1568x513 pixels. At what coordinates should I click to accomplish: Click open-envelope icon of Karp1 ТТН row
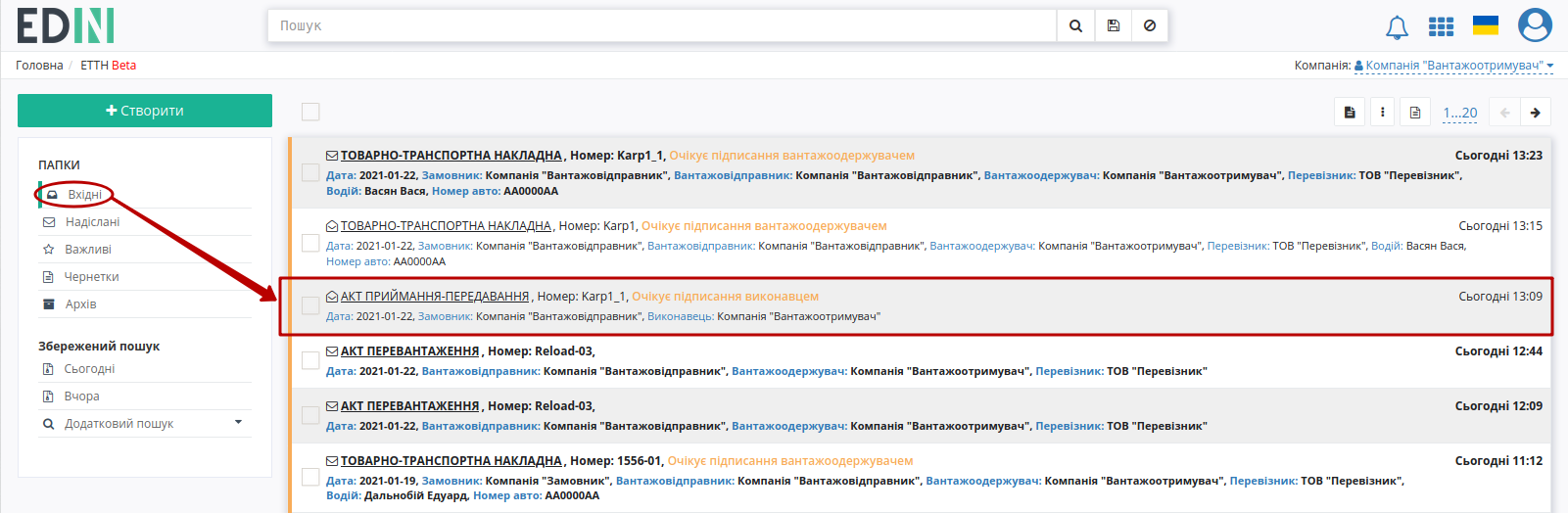coord(332,226)
